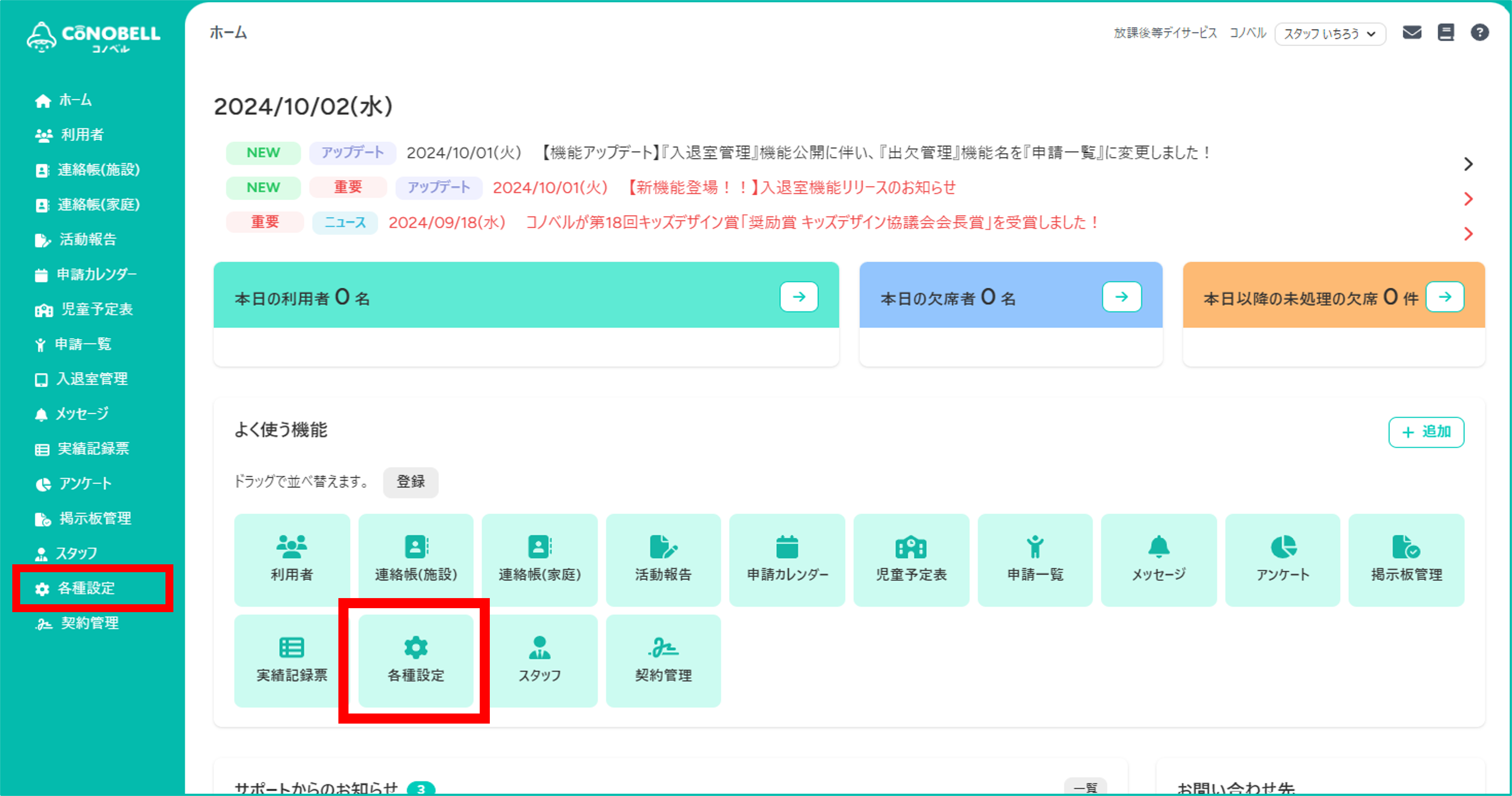The width and height of the screenshot is (1512, 796).
Task: Click the CONOBELL logo
Action: 93,37
